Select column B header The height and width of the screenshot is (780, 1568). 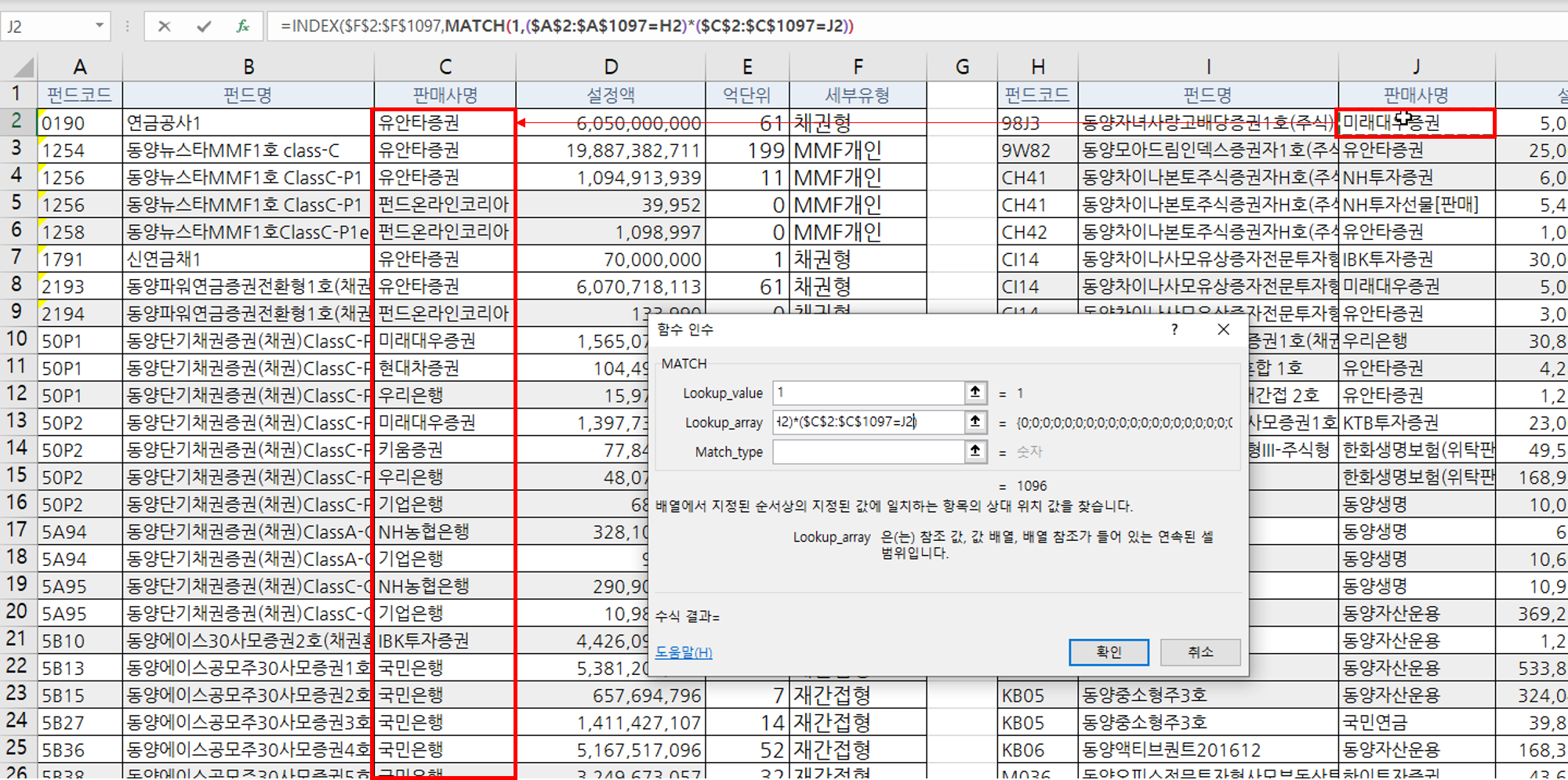(x=249, y=67)
